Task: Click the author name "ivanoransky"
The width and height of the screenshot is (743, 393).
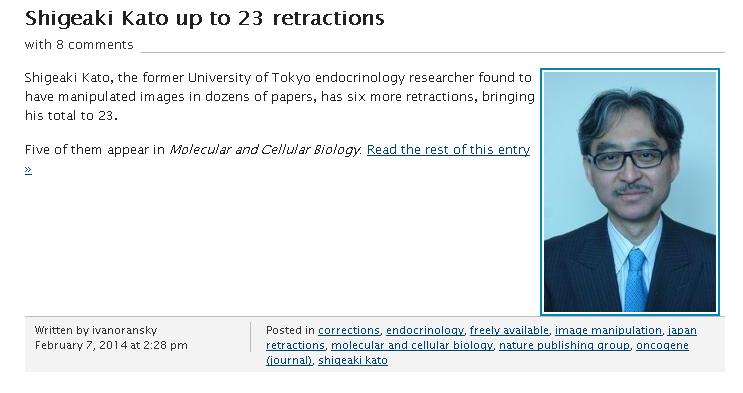Action: pyautogui.click(x=124, y=330)
